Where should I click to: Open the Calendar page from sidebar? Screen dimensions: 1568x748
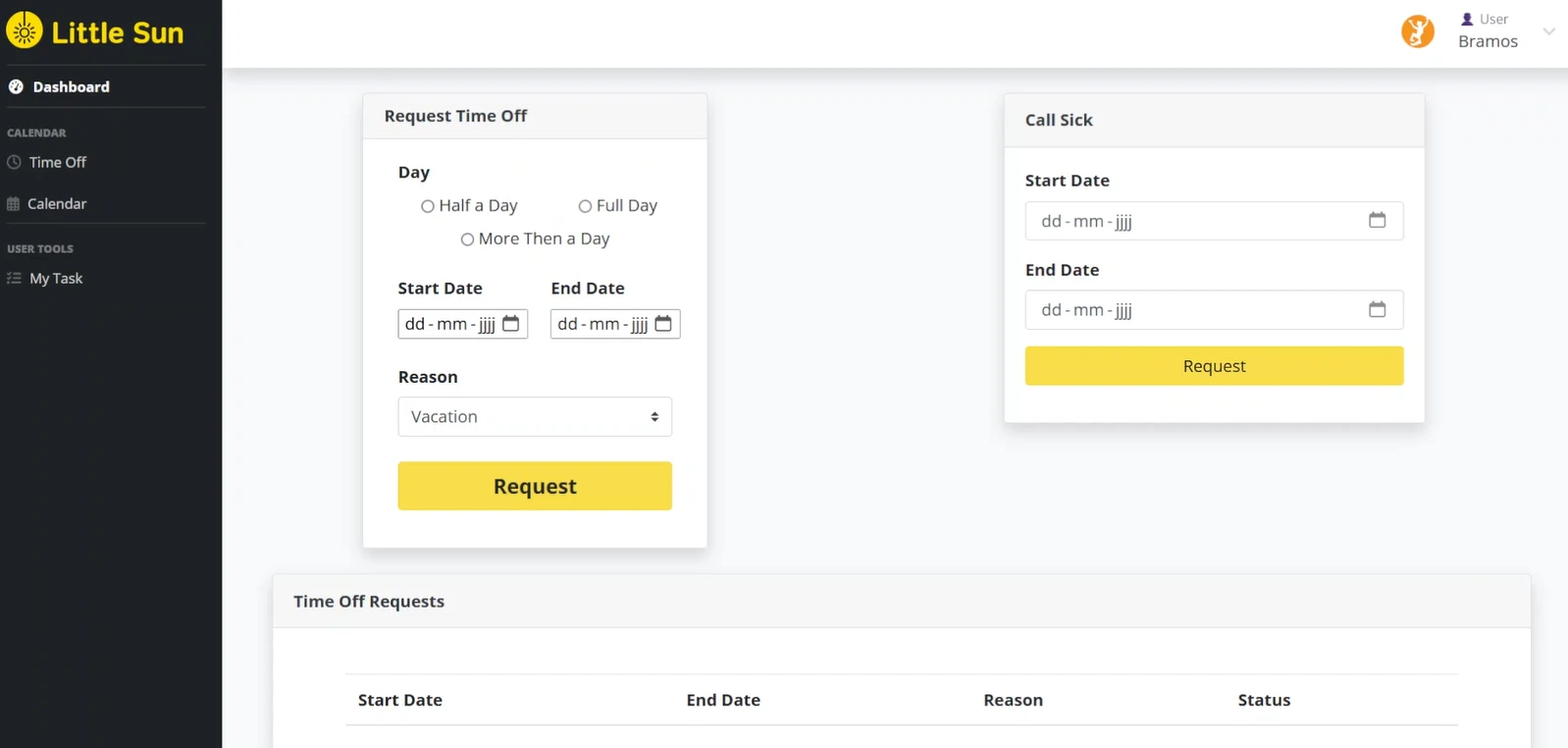point(56,204)
